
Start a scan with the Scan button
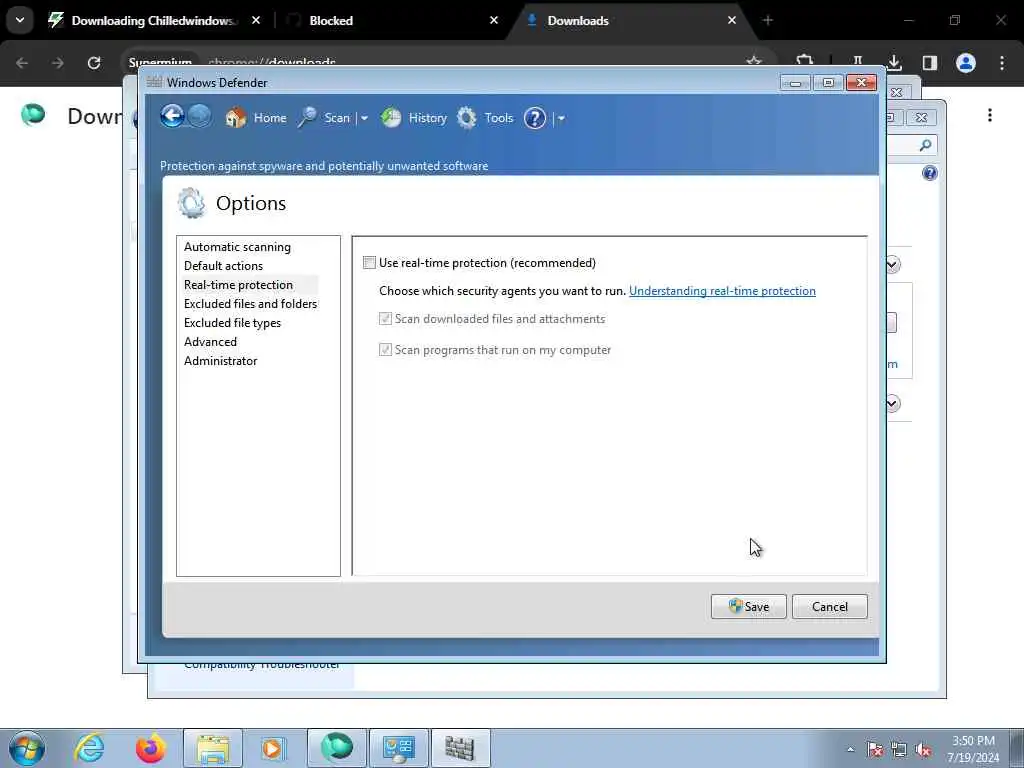pyautogui.click(x=325, y=118)
